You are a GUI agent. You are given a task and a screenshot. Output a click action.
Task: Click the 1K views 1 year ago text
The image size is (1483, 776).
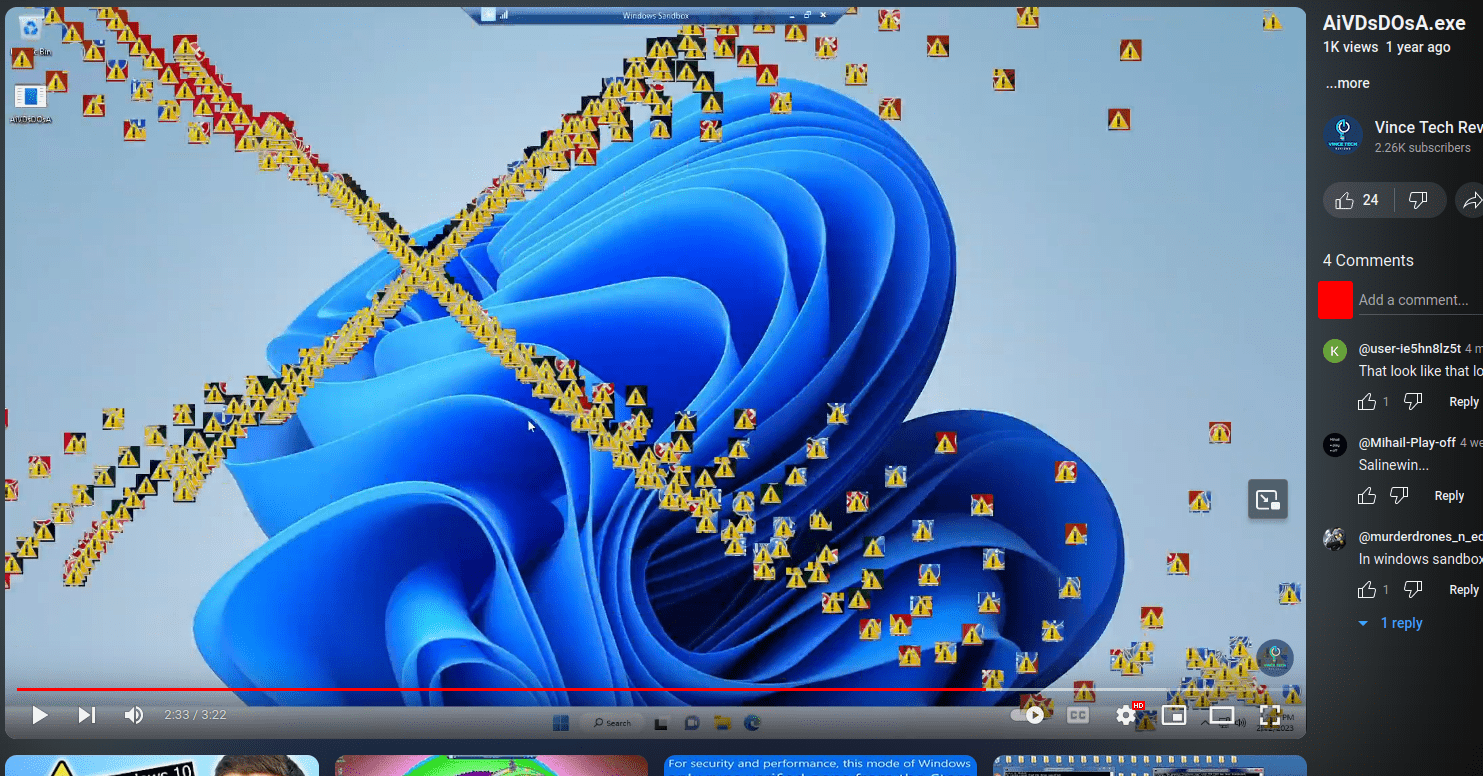click(x=1387, y=47)
